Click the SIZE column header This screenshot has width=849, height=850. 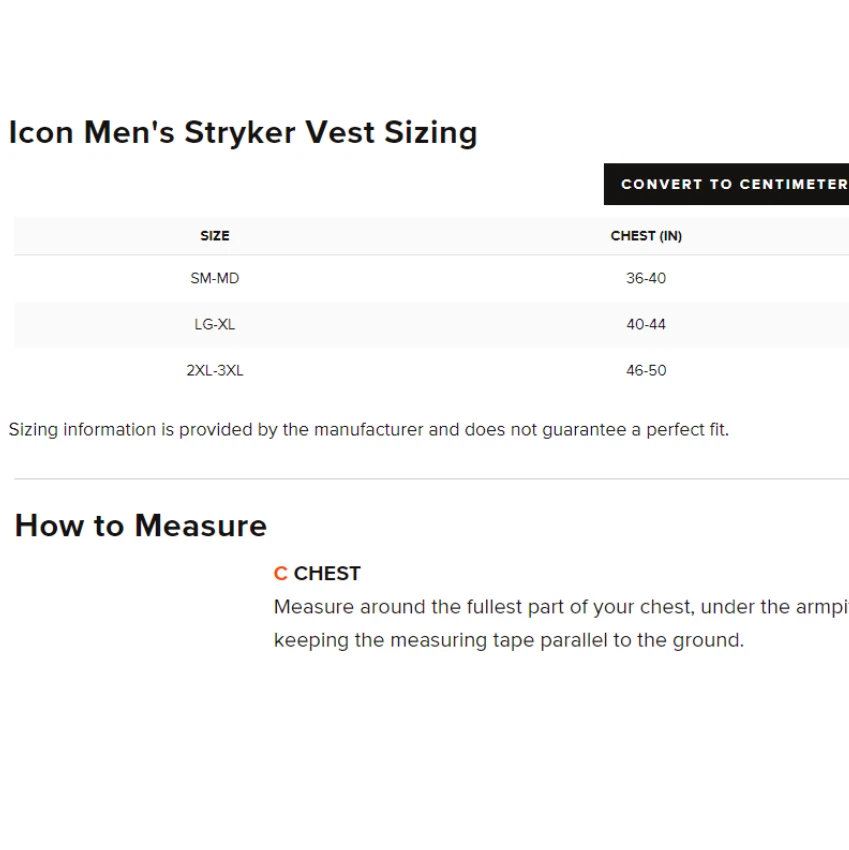point(215,236)
